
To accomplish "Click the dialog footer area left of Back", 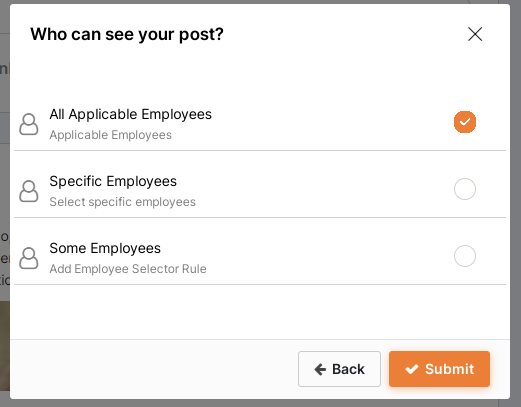I will [x=154, y=369].
